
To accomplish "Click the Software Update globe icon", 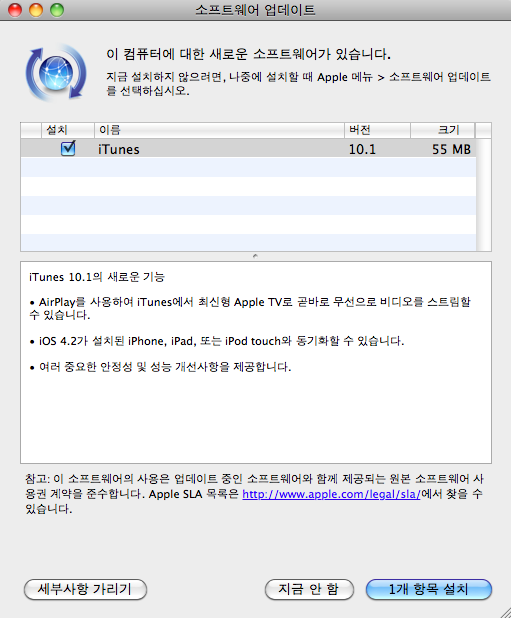I will click(56, 73).
